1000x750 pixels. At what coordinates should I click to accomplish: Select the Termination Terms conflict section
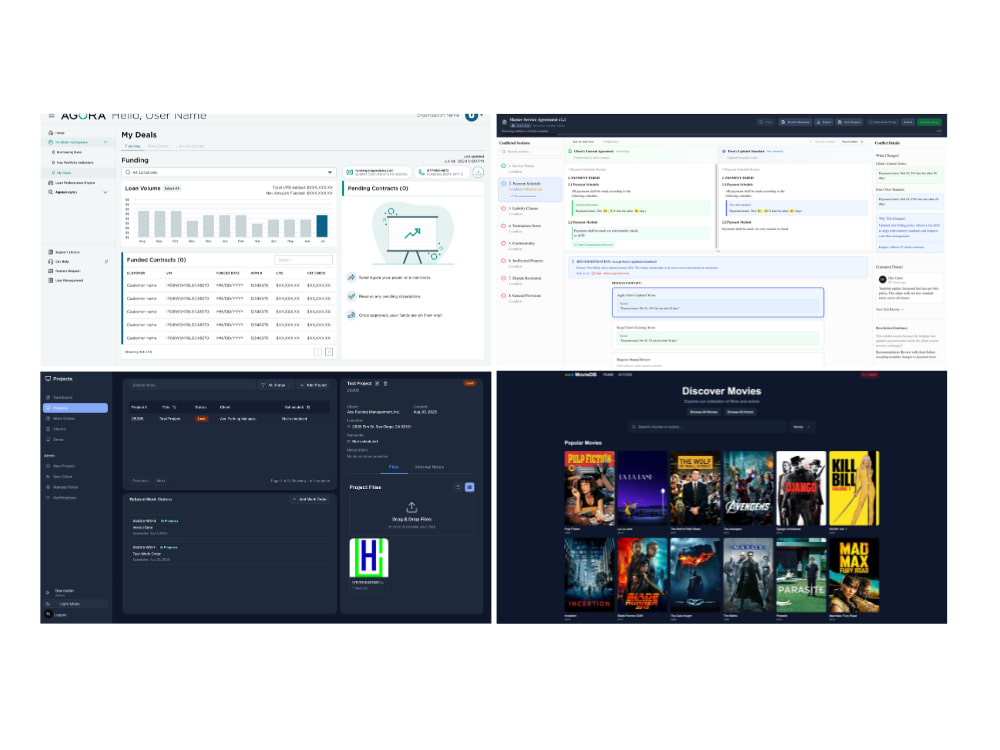pyautogui.click(x=529, y=227)
